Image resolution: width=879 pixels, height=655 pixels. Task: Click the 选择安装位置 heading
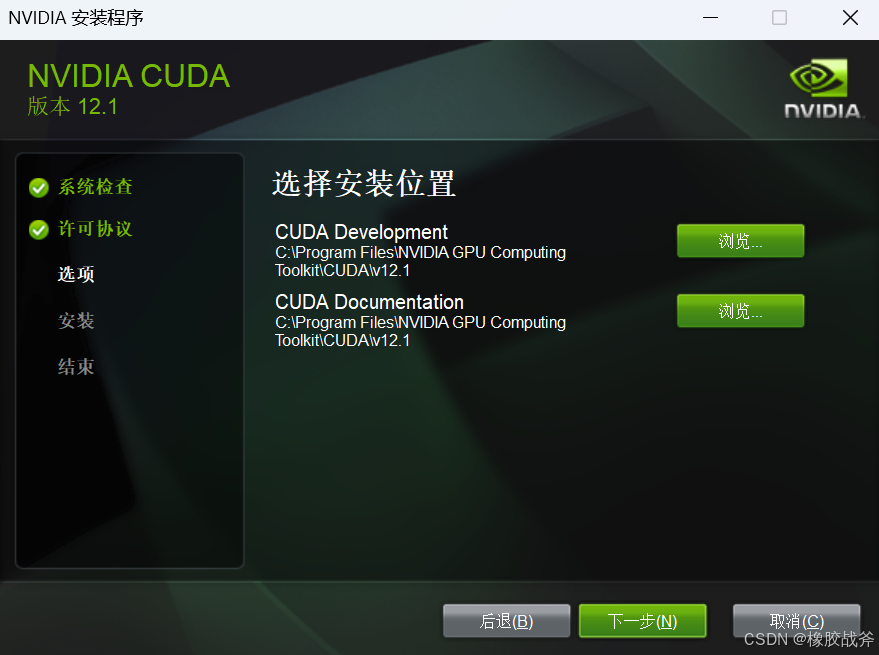pyautogui.click(x=364, y=183)
